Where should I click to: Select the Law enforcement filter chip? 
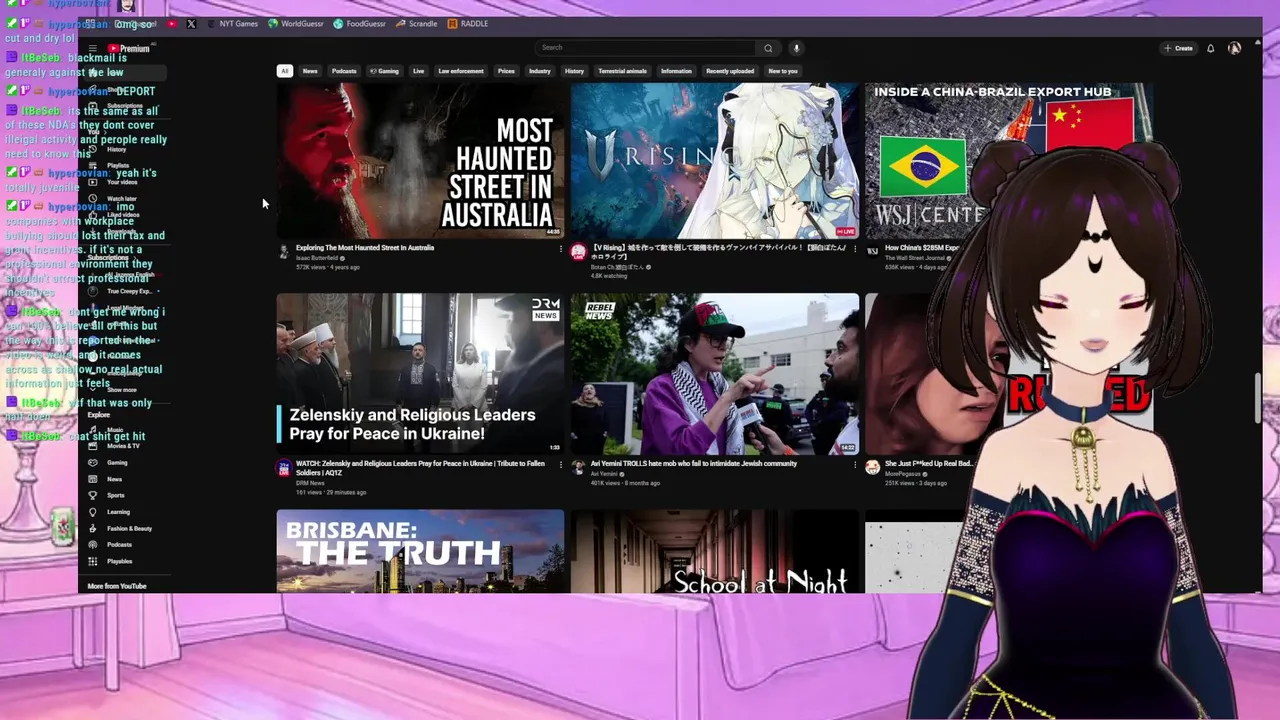click(461, 71)
